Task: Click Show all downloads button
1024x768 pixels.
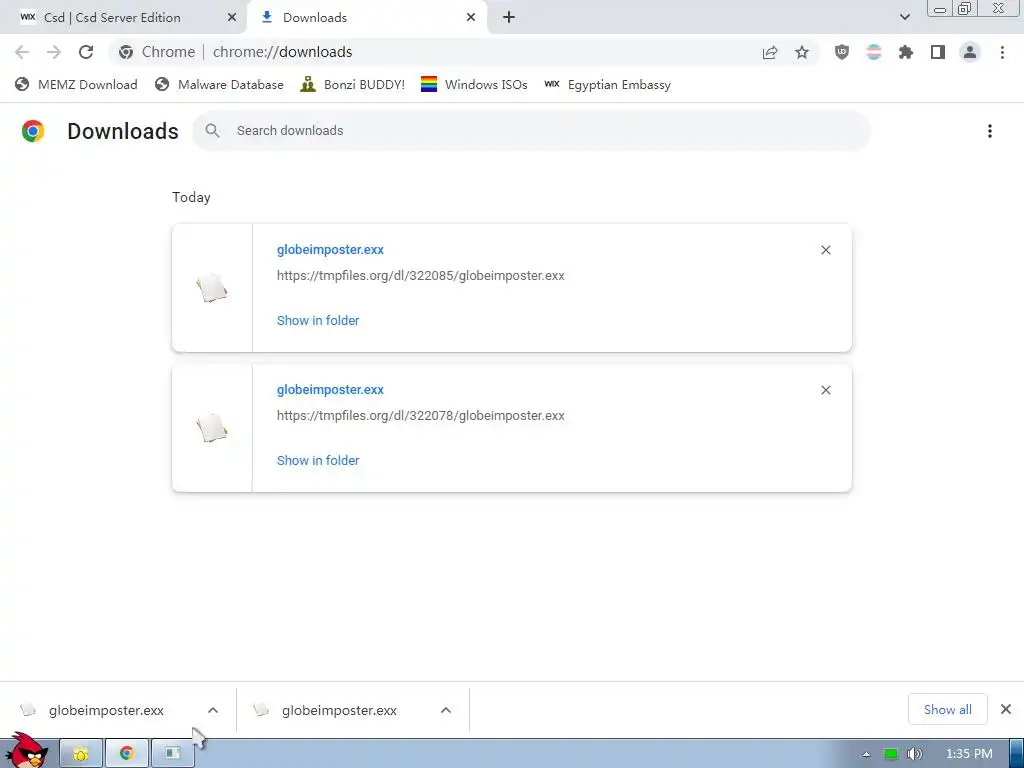Action: [948, 709]
